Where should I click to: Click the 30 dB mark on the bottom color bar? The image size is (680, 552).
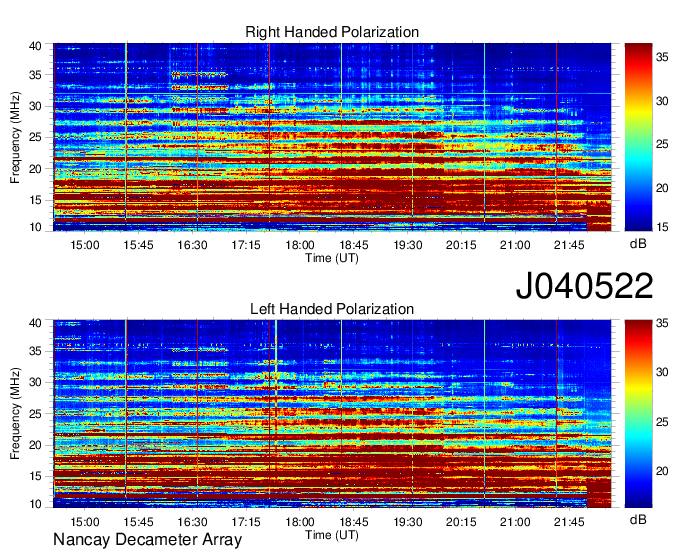(662, 372)
